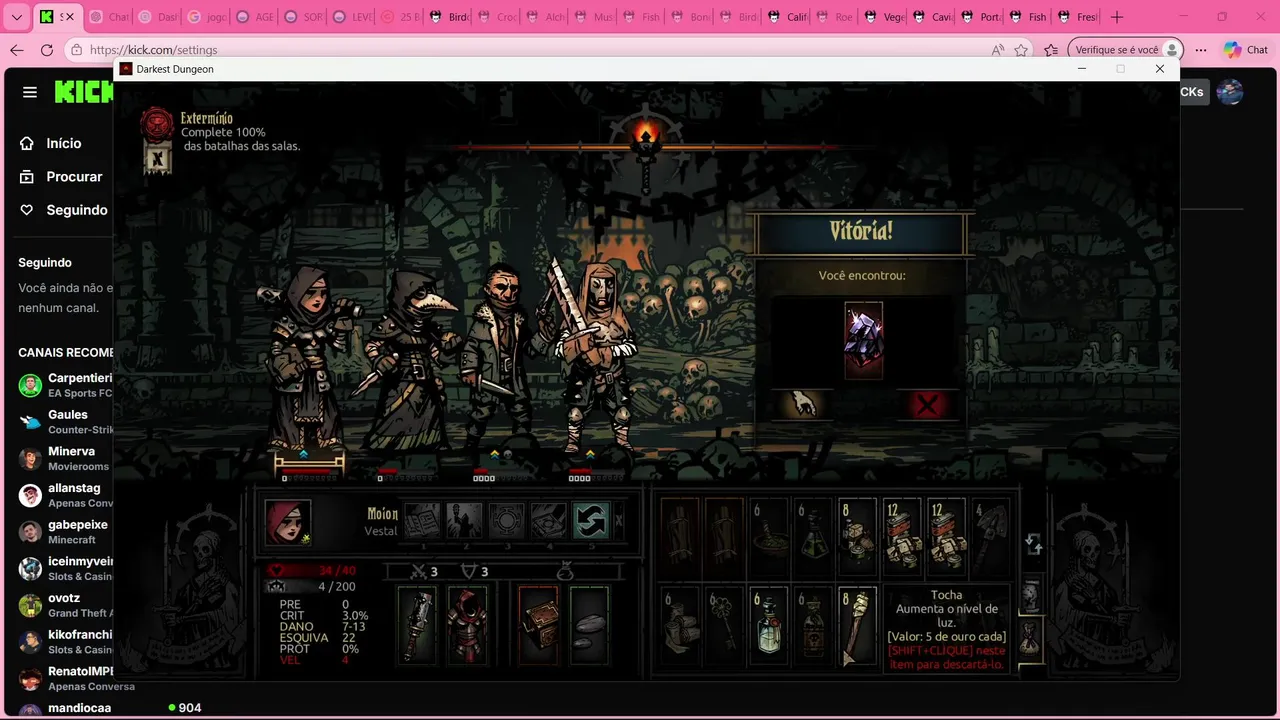The height and width of the screenshot is (720, 1280).
Task: Select the shovel in inventory
Action: pos(990,536)
